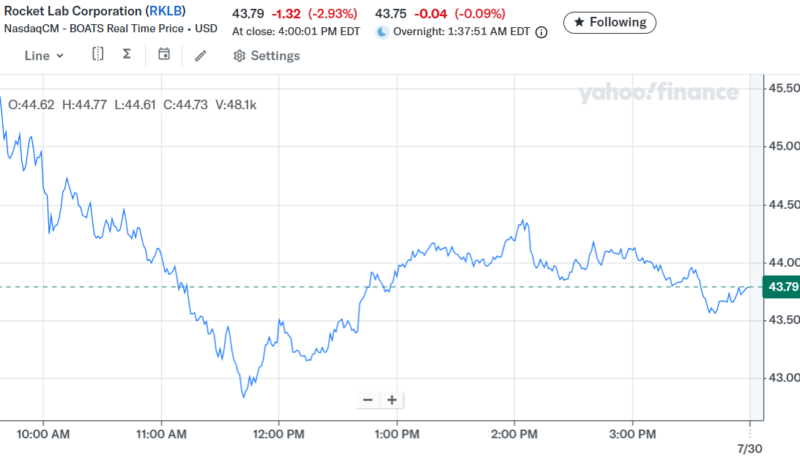Open the comparison icon in chart toolbar
Viewport: 800px width, 456px height.
click(x=97, y=55)
